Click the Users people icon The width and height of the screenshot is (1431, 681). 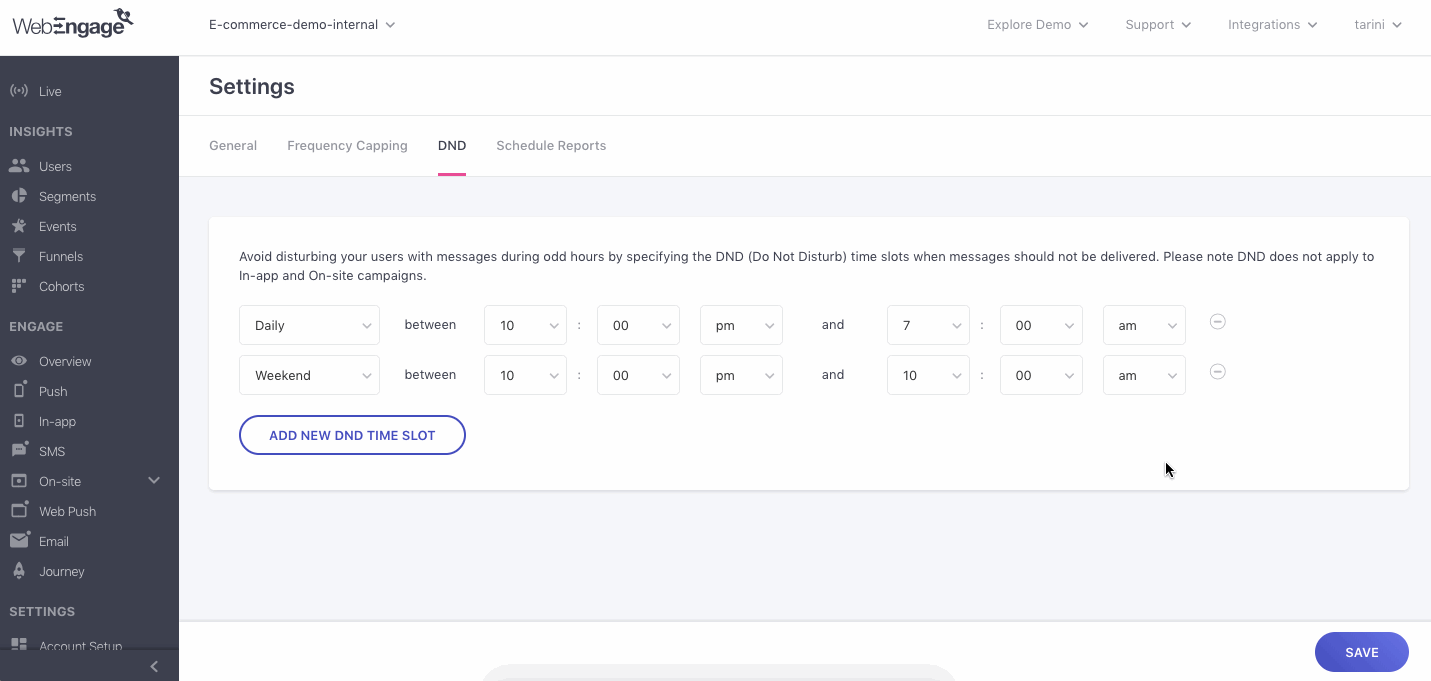pos(19,166)
